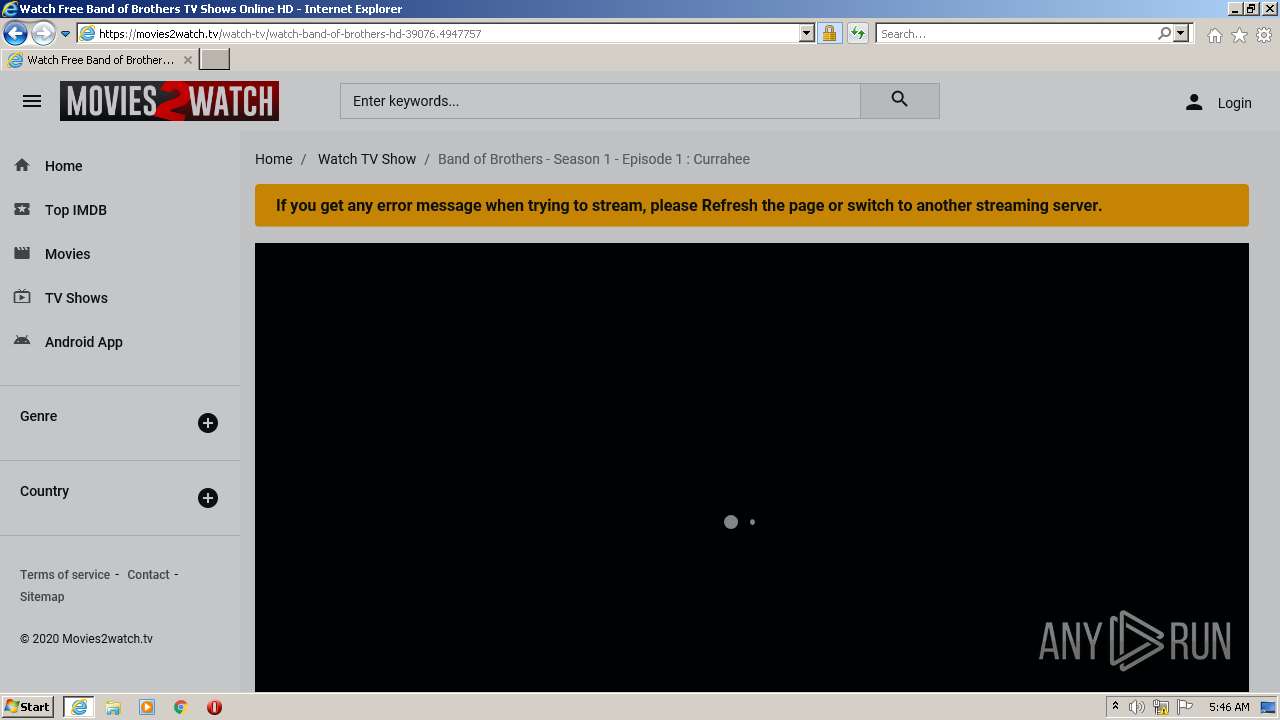This screenshot has height=720, width=1280.
Task: Click the security lock icon in address bar
Action: click(829, 33)
